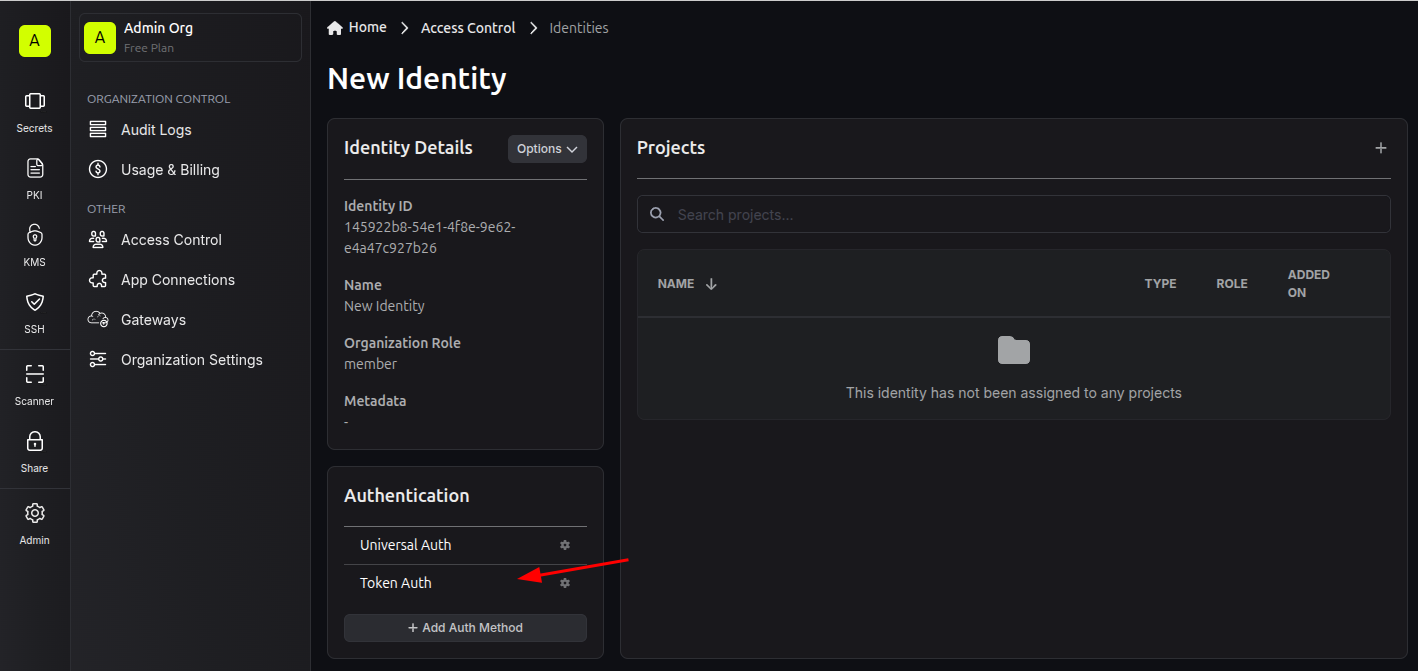Open Universal Auth settings gear
Viewport: 1418px width, 671px height.
tap(565, 545)
